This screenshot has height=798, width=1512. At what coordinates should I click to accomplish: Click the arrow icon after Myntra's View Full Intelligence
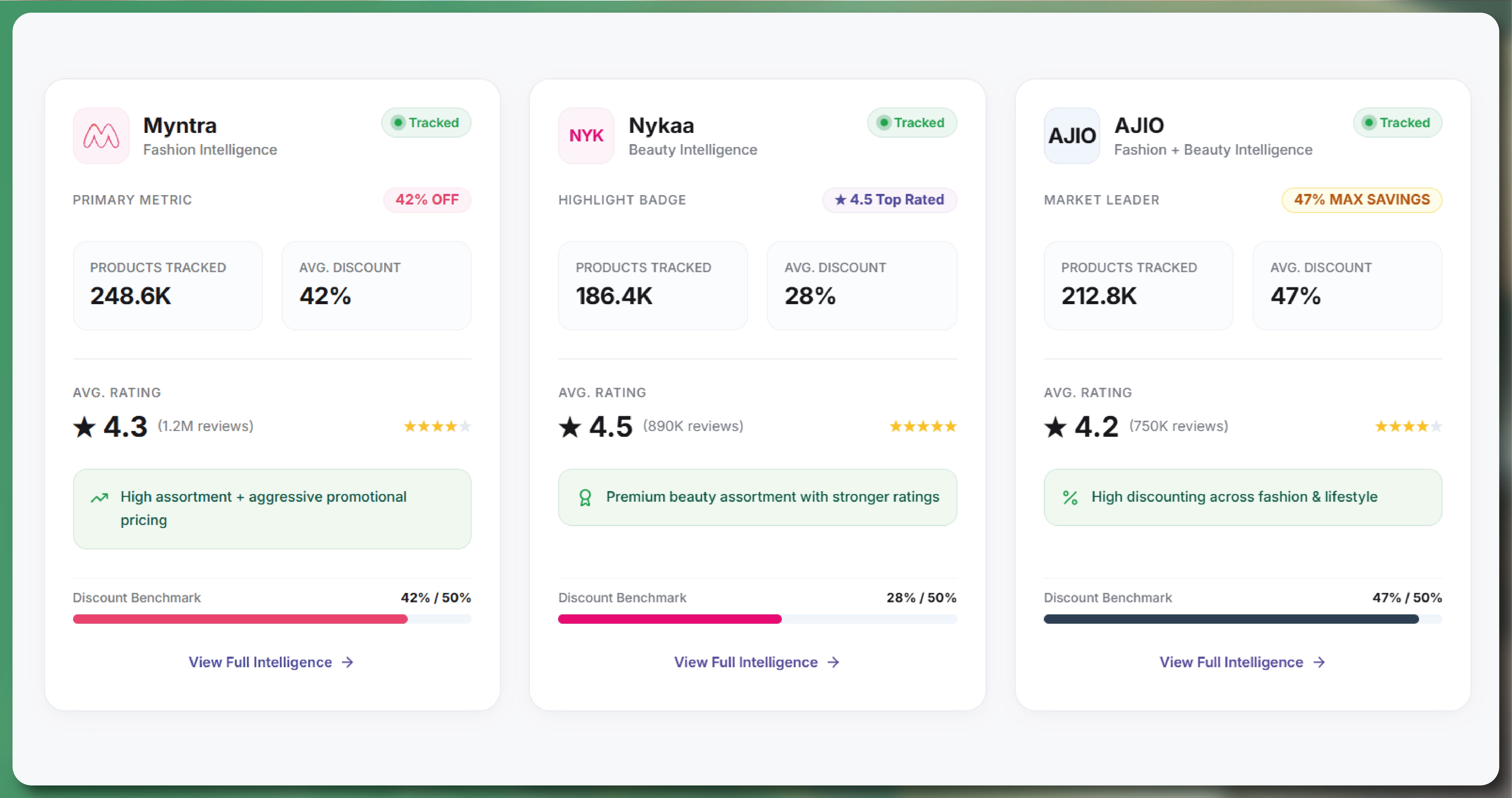(x=348, y=662)
